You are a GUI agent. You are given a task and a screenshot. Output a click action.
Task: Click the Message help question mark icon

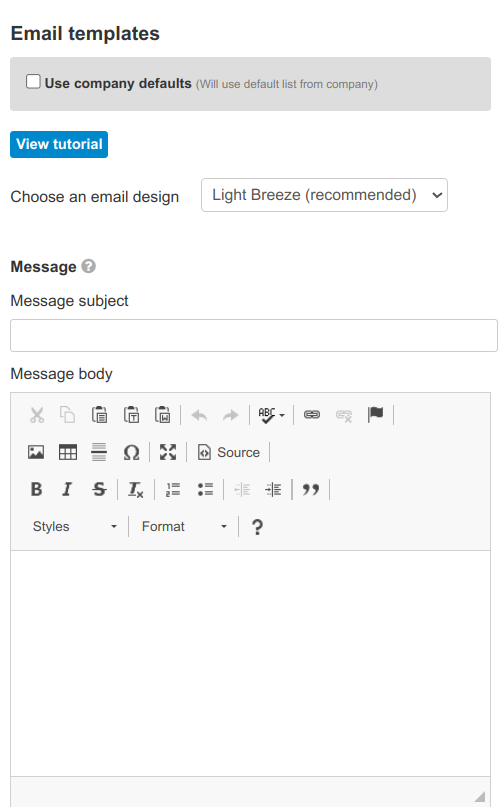[89, 266]
